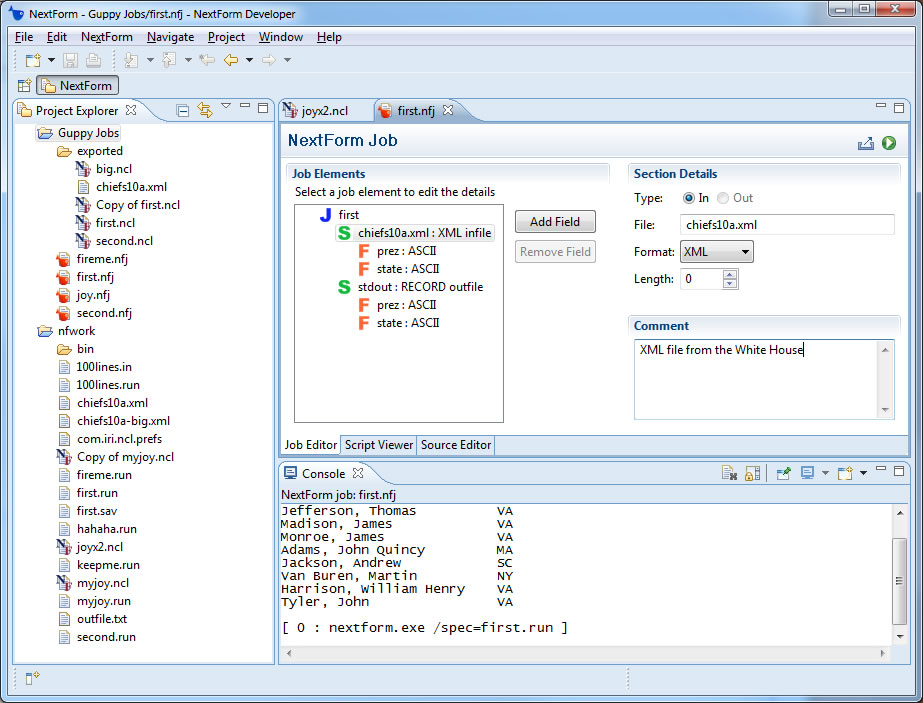The height and width of the screenshot is (703, 923).
Task: Open Display Selected Console dropdown arrow
Action: point(825,473)
